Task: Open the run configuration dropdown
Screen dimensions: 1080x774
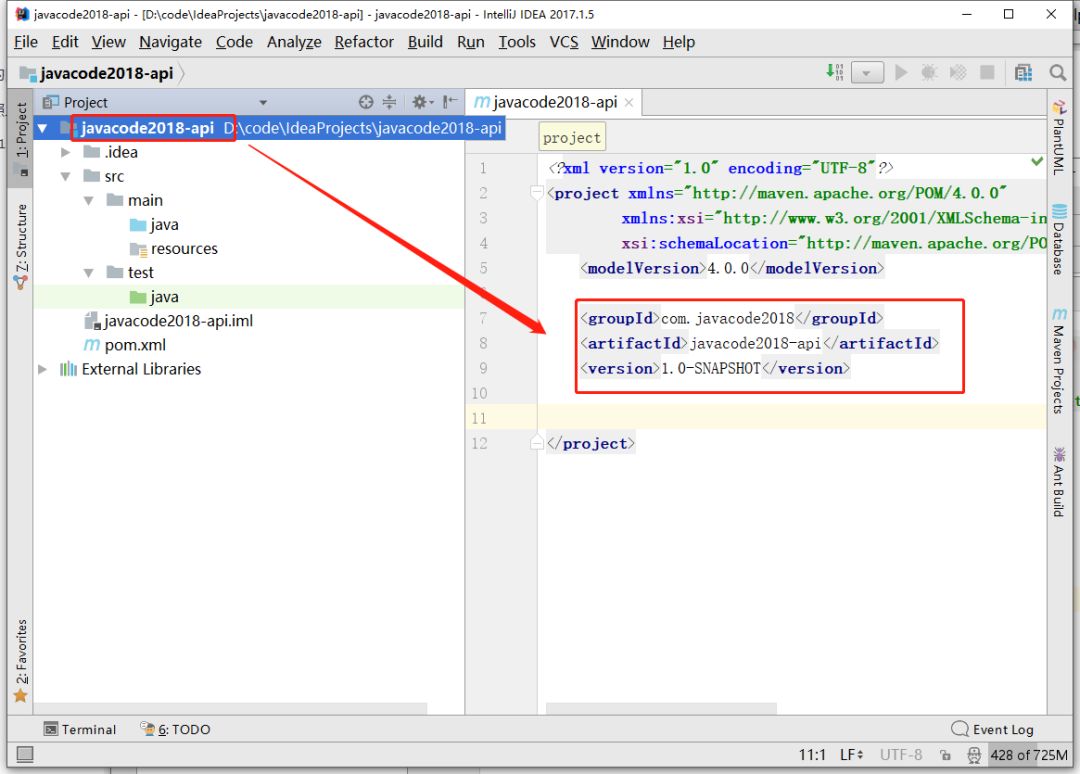Action: pyautogui.click(x=867, y=73)
